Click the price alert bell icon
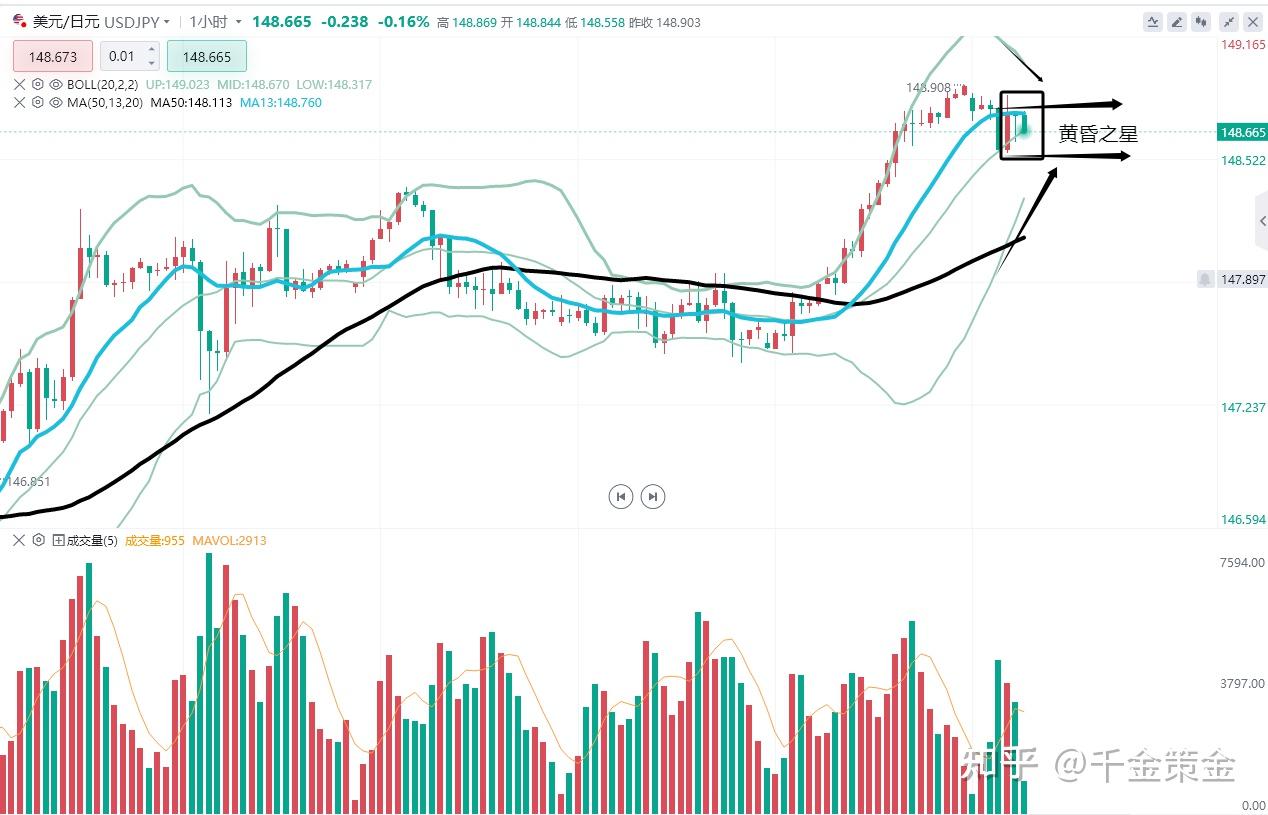Image resolution: width=1268 pixels, height=815 pixels. pos(1205,280)
